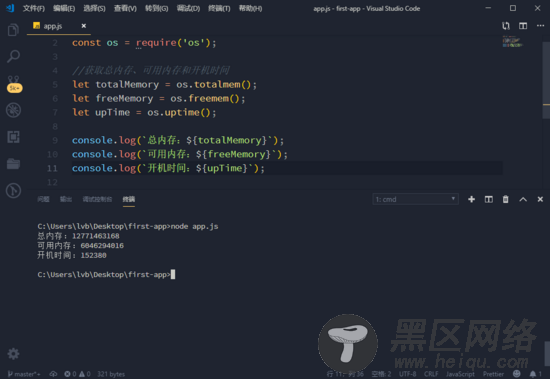This screenshot has height=379, width=550.
Task: Open the Search view in activity bar
Action: click(13, 56)
